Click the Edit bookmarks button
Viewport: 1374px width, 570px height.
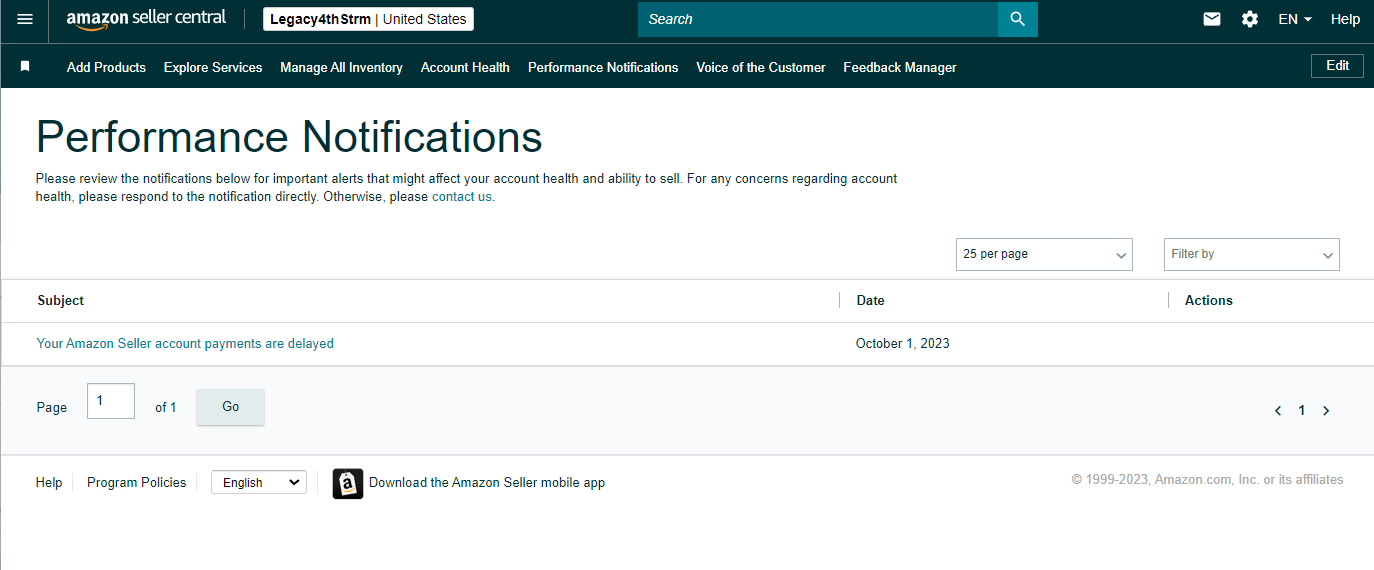tap(1337, 66)
